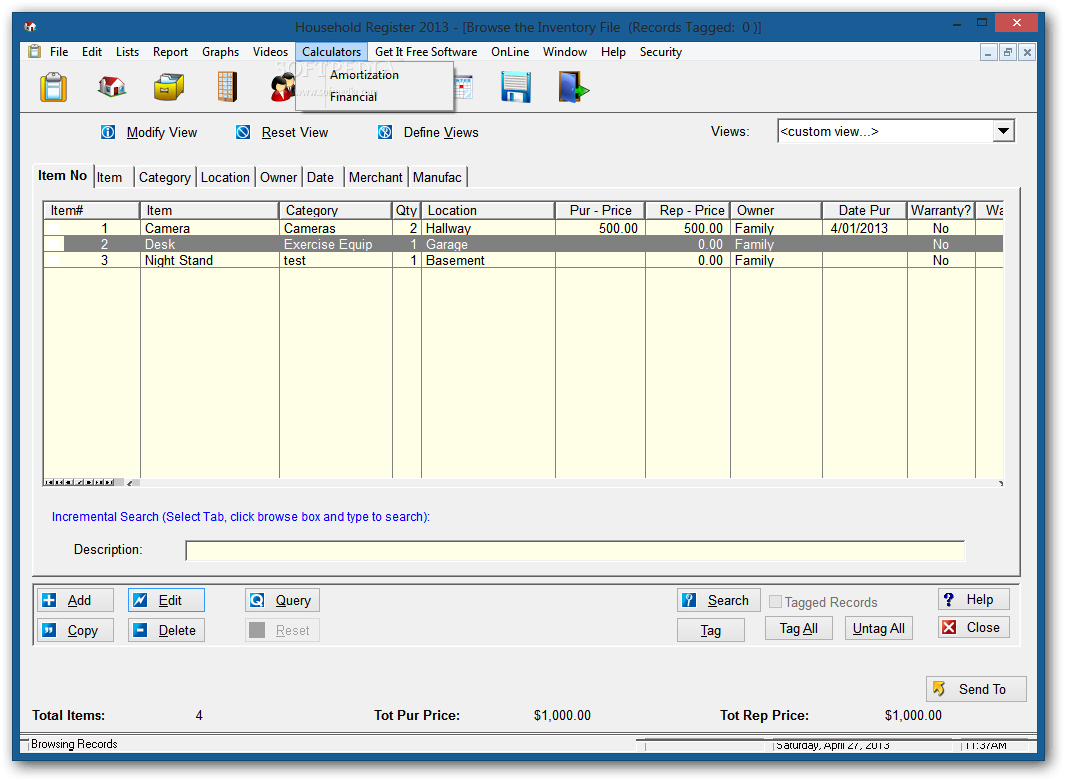
Task: Switch to the Date tab
Action: [x=321, y=177]
